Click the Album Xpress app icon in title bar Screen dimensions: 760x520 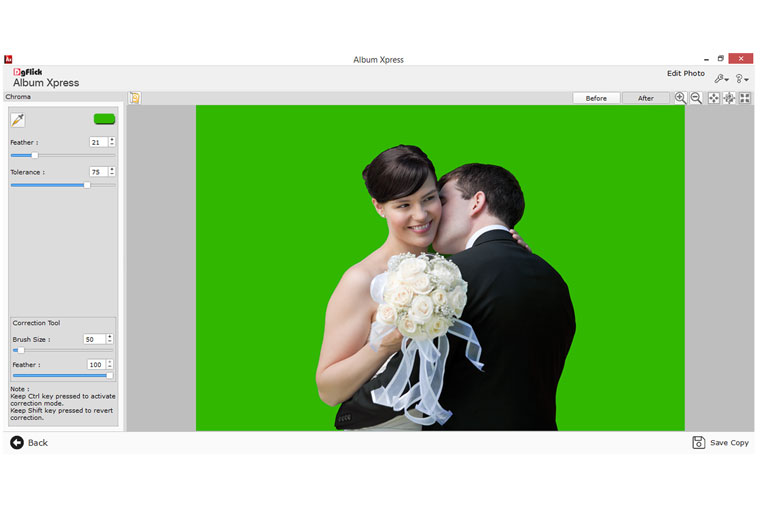8,59
